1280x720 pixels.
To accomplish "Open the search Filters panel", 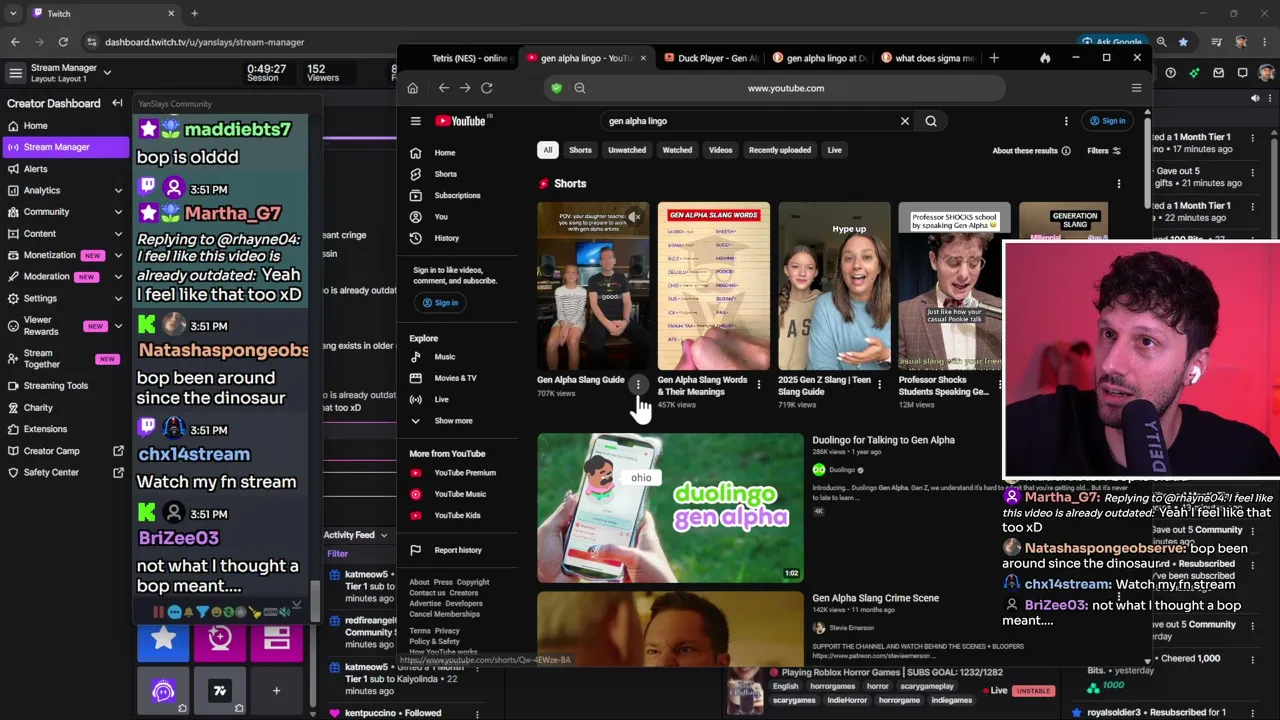I will coord(1103,151).
